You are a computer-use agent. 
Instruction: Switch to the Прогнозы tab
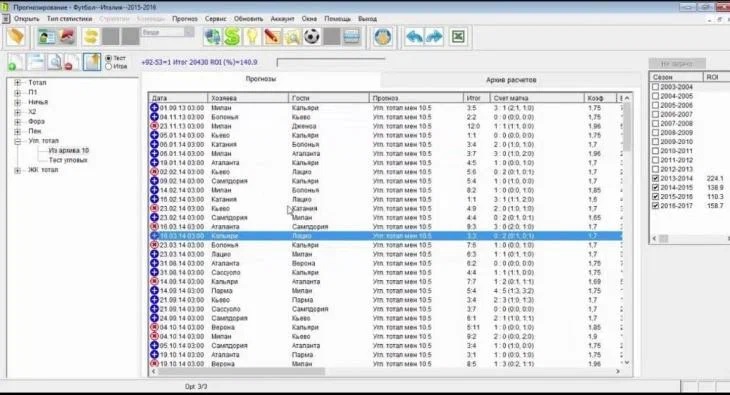pyautogui.click(x=261, y=79)
